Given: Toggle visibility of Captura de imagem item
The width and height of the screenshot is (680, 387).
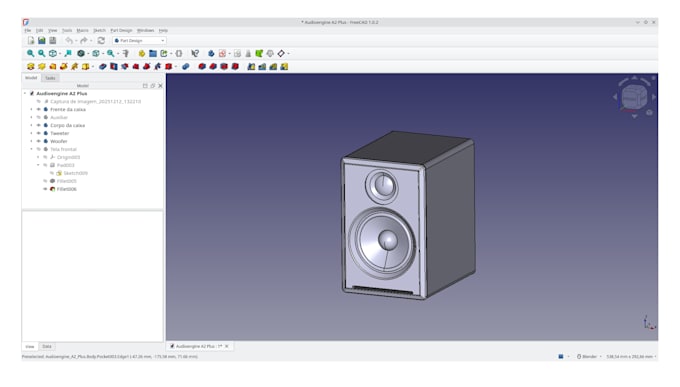Looking at the screenshot, I should click(39, 102).
